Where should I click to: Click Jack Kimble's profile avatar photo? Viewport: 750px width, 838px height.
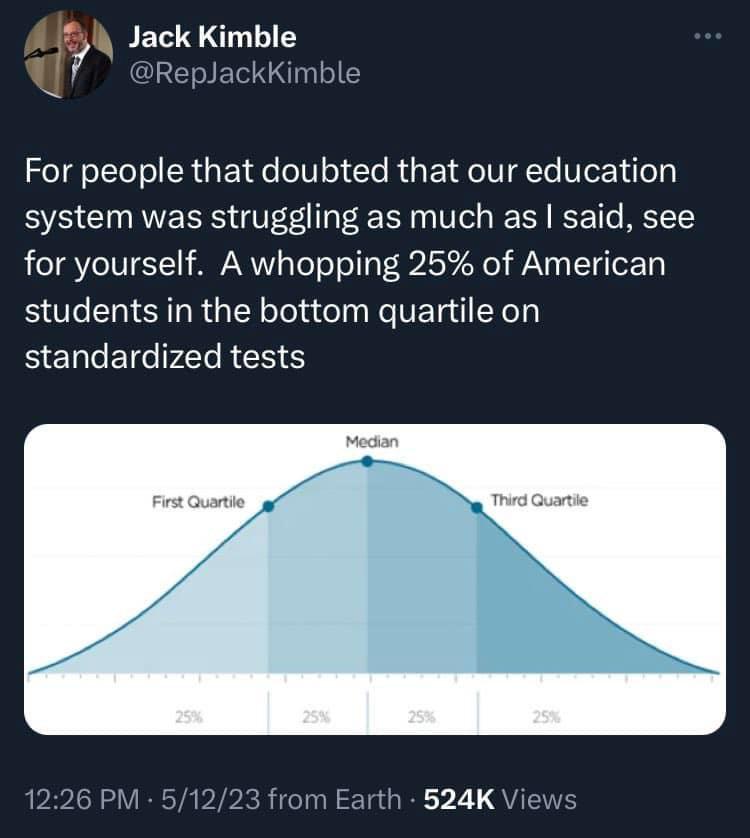point(67,55)
